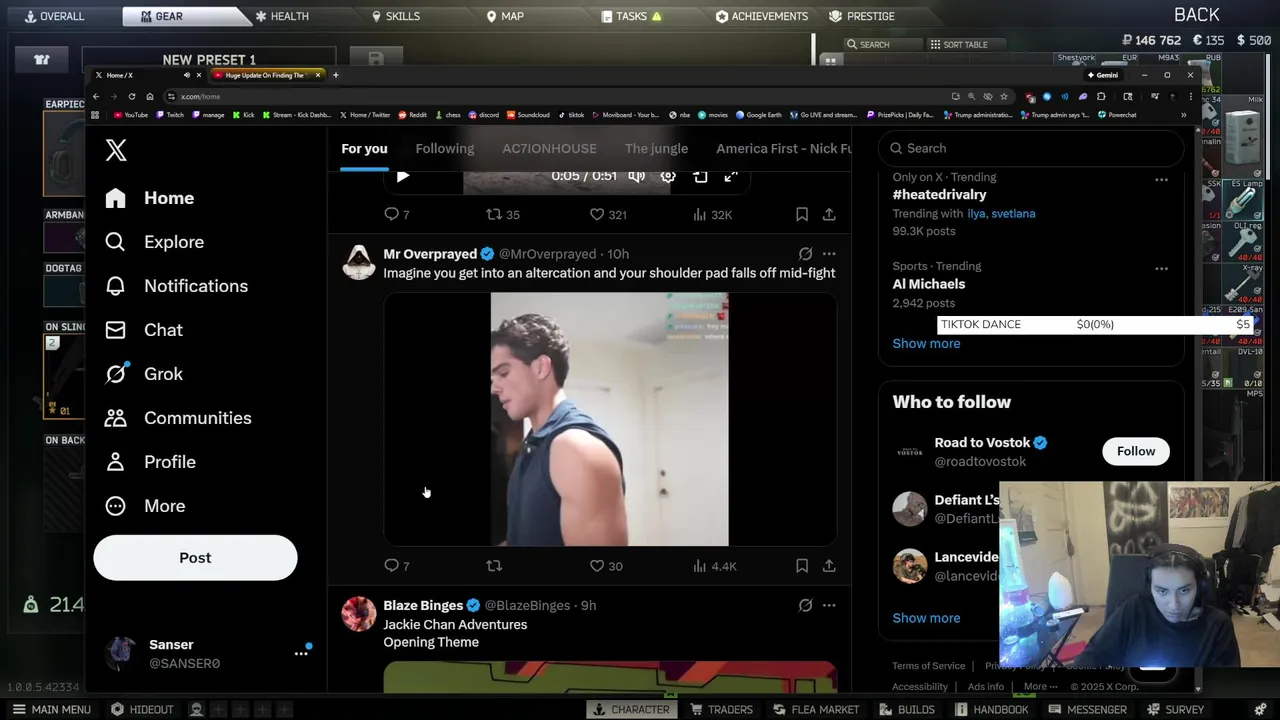The height and width of the screenshot is (720, 1280).
Task: Expand the video to fullscreen
Action: [x=731, y=176]
